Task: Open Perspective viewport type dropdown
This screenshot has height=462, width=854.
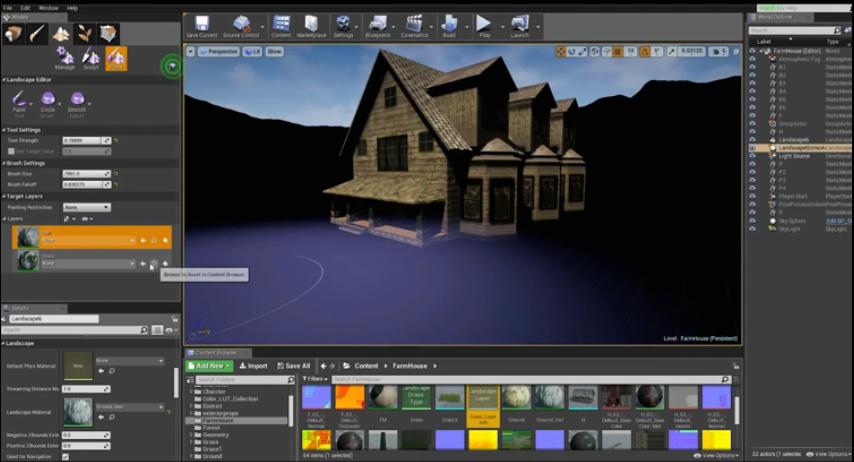Action: pyautogui.click(x=218, y=52)
